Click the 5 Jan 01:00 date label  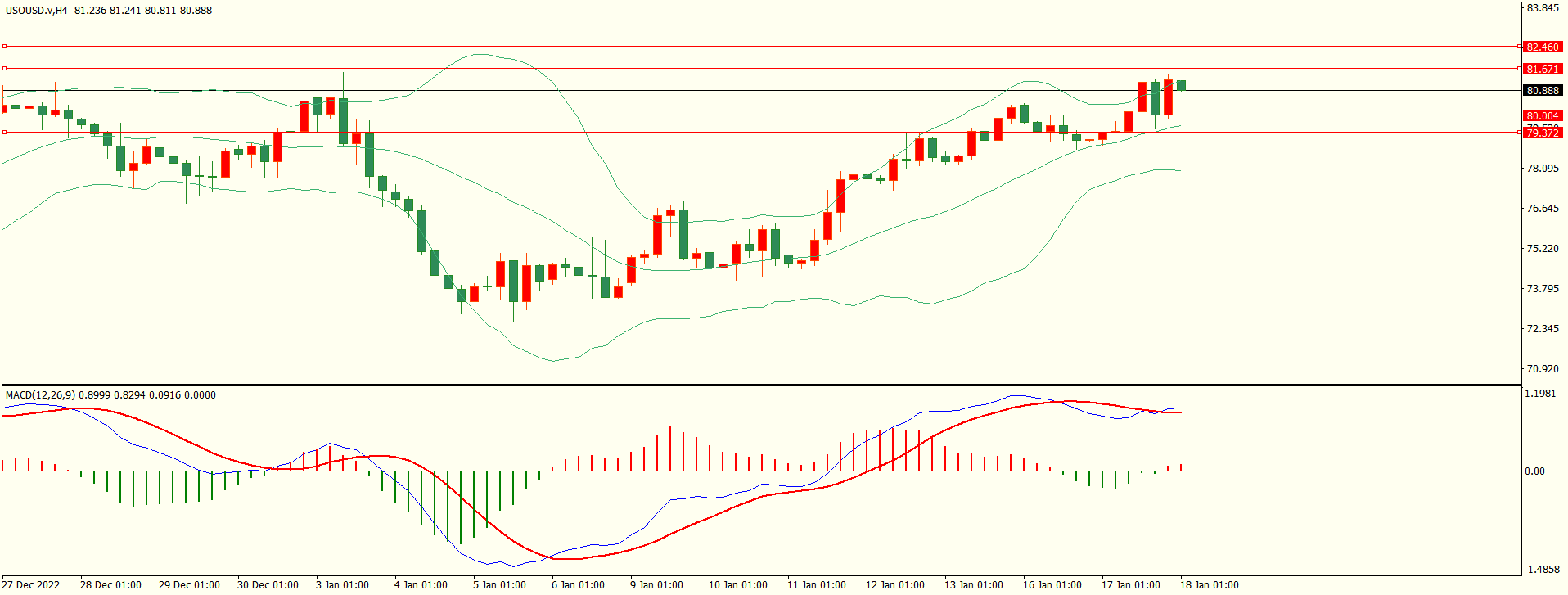499,585
